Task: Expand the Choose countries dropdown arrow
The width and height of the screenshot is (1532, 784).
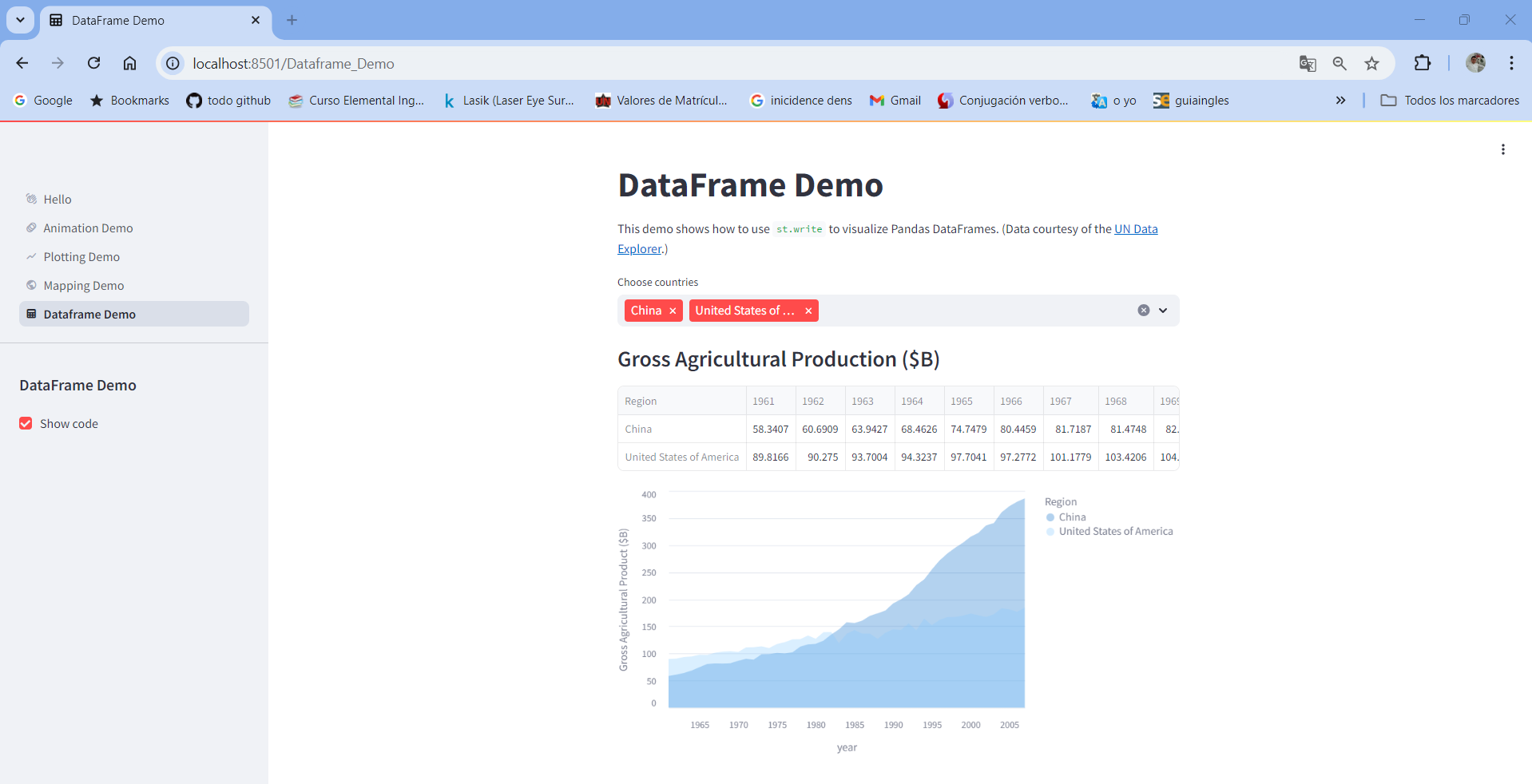Action: 1163,311
